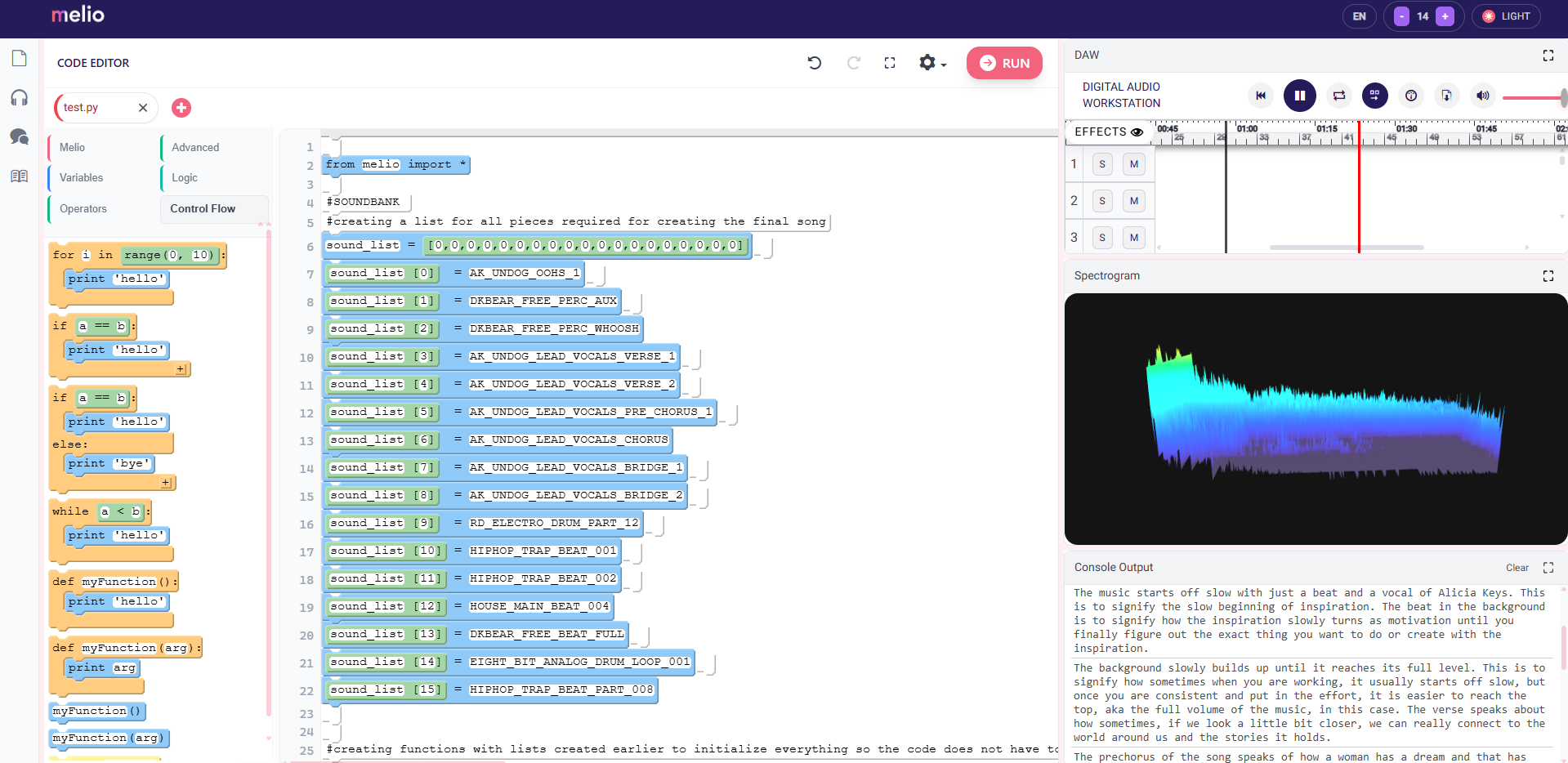Toggle the metronome button in DAW
The height and width of the screenshot is (763, 1568).
1411,96
